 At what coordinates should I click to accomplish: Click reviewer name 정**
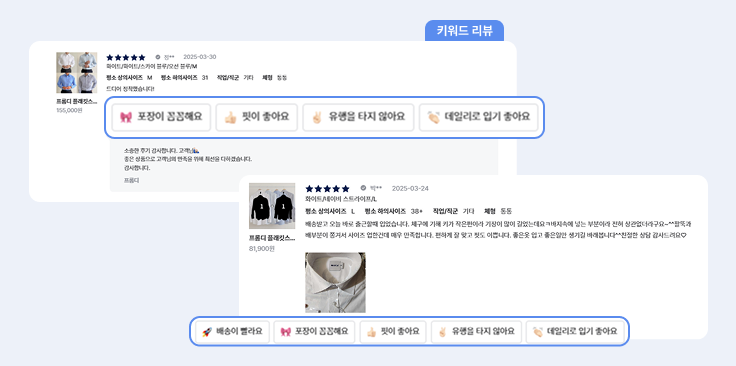click(x=169, y=57)
